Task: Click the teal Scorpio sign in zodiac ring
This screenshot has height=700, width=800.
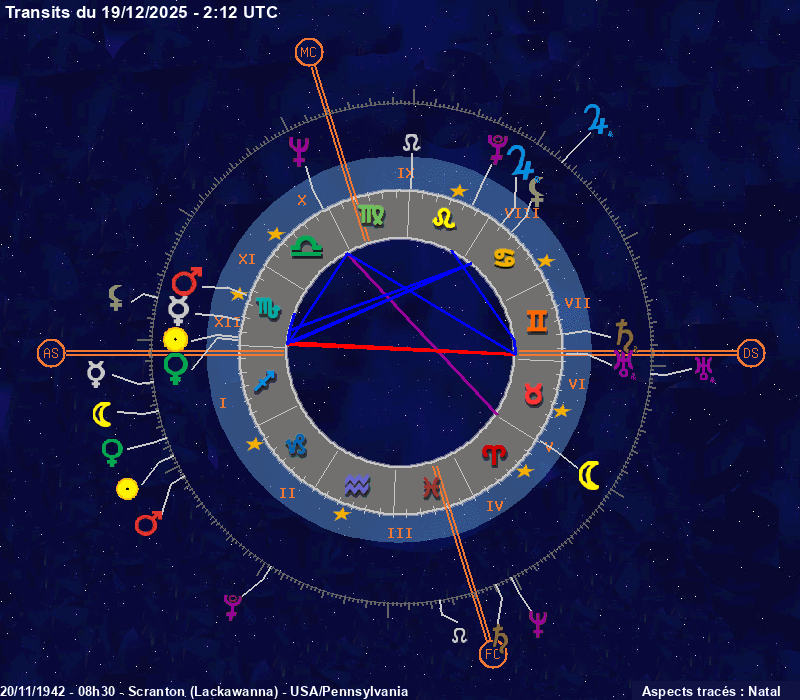Action: pos(268,306)
